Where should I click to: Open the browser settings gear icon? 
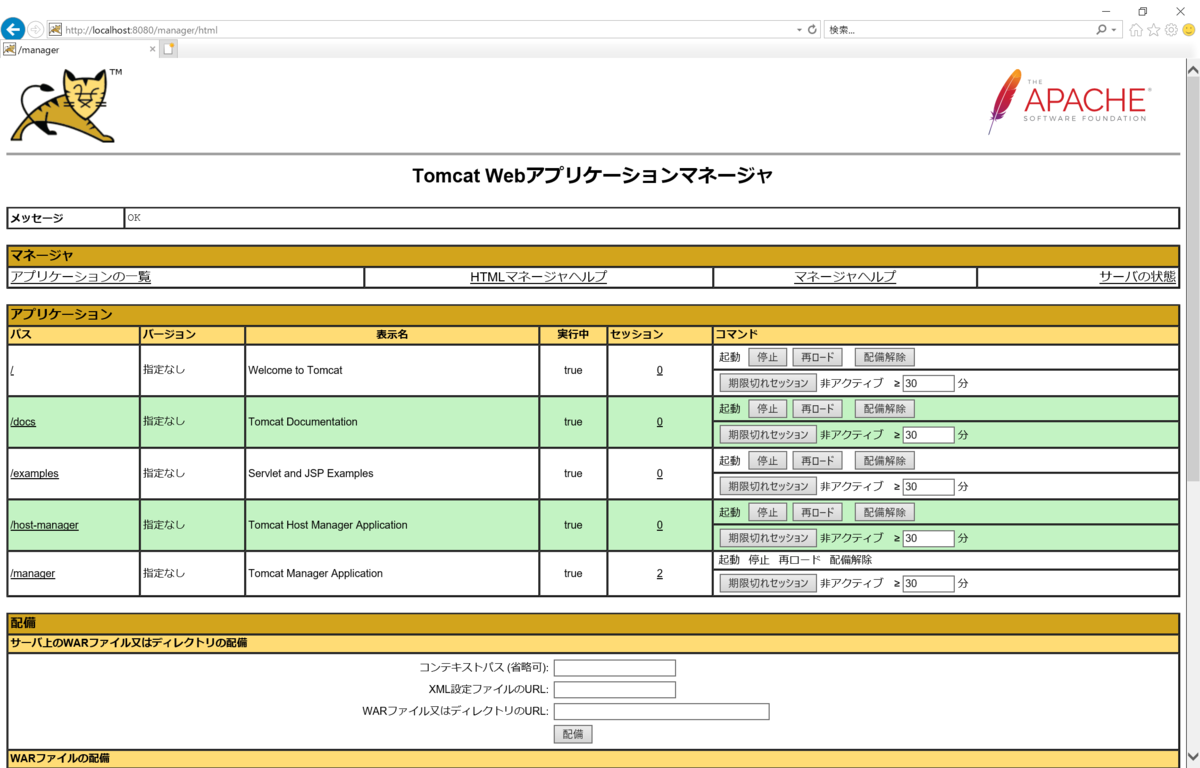coord(1171,30)
